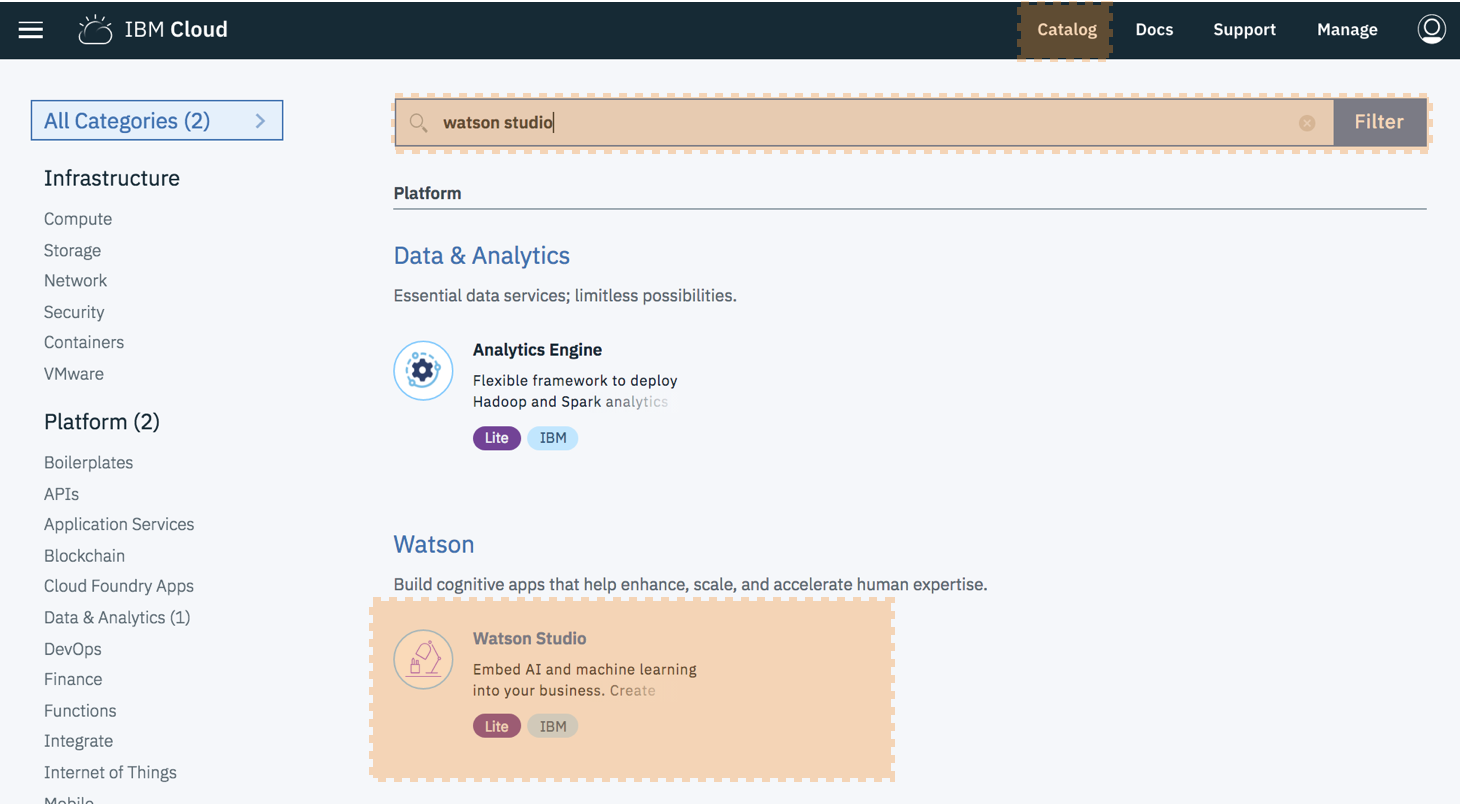Click the Platform (2) sidebar heading
This screenshot has width=1460, height=804.
coord(102,422)
